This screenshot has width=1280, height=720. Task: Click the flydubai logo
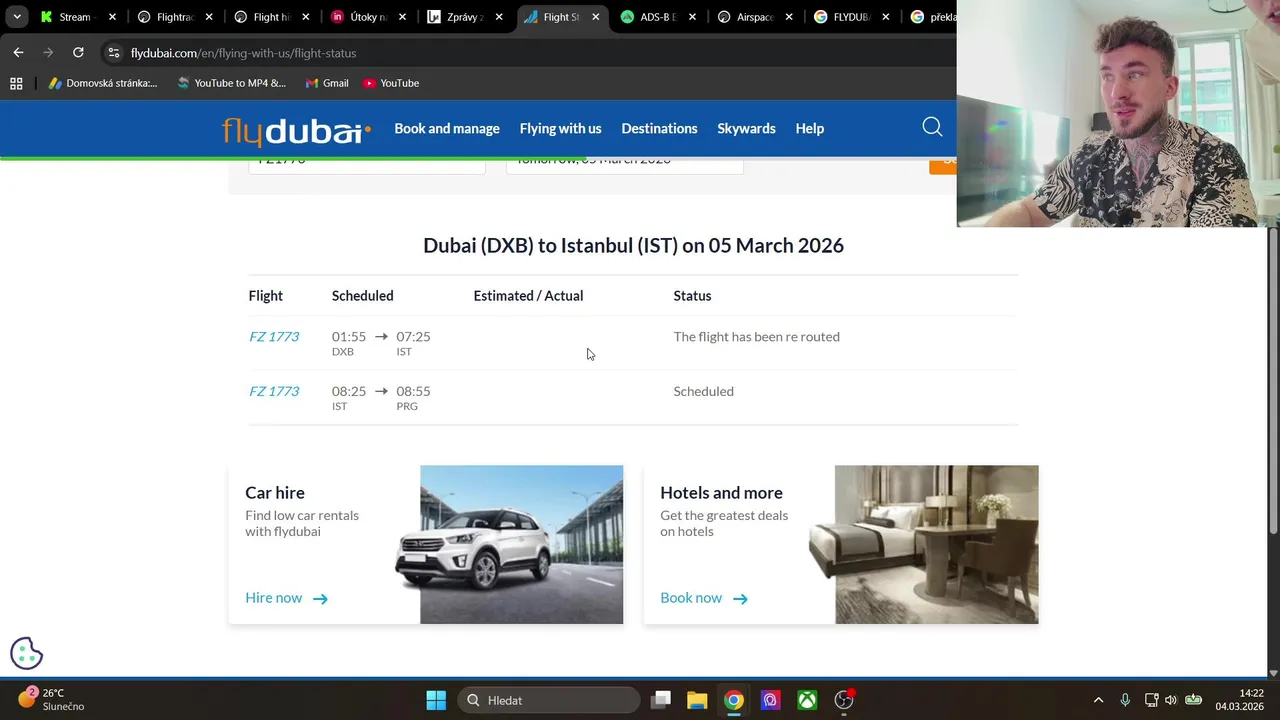point(296,131)
